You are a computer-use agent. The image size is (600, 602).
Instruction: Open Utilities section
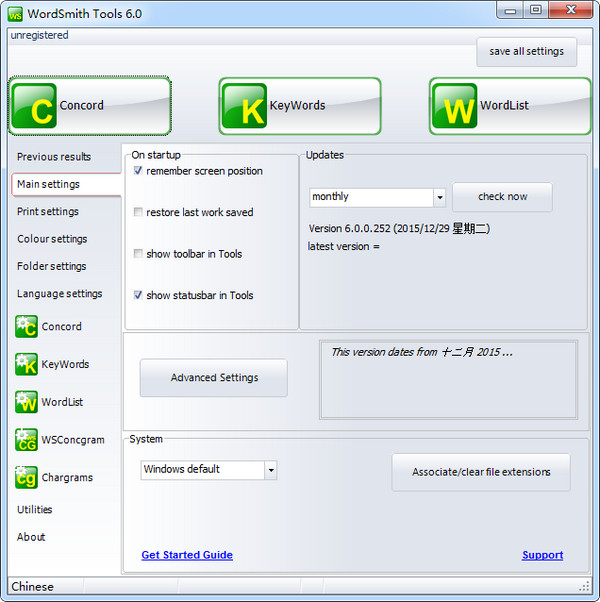(x=35, y=509)
